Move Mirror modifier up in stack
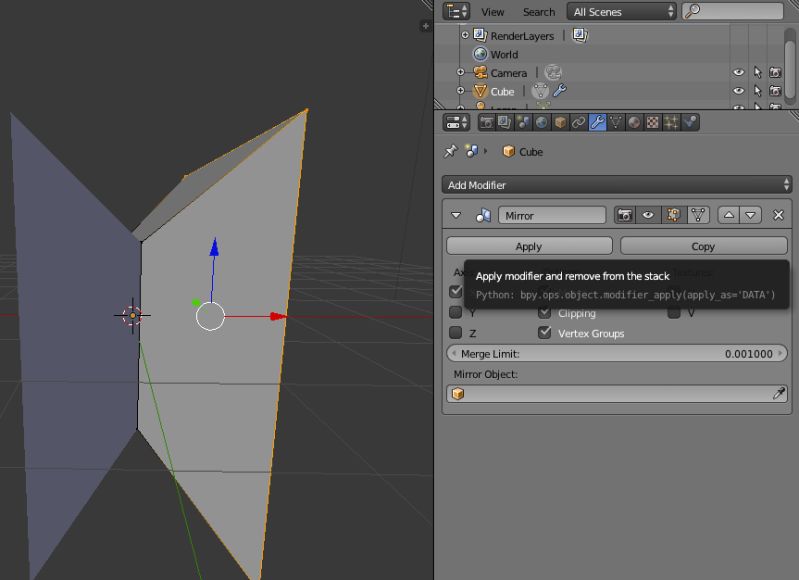Viewport: 799px width, 580px height. [729, 215]
